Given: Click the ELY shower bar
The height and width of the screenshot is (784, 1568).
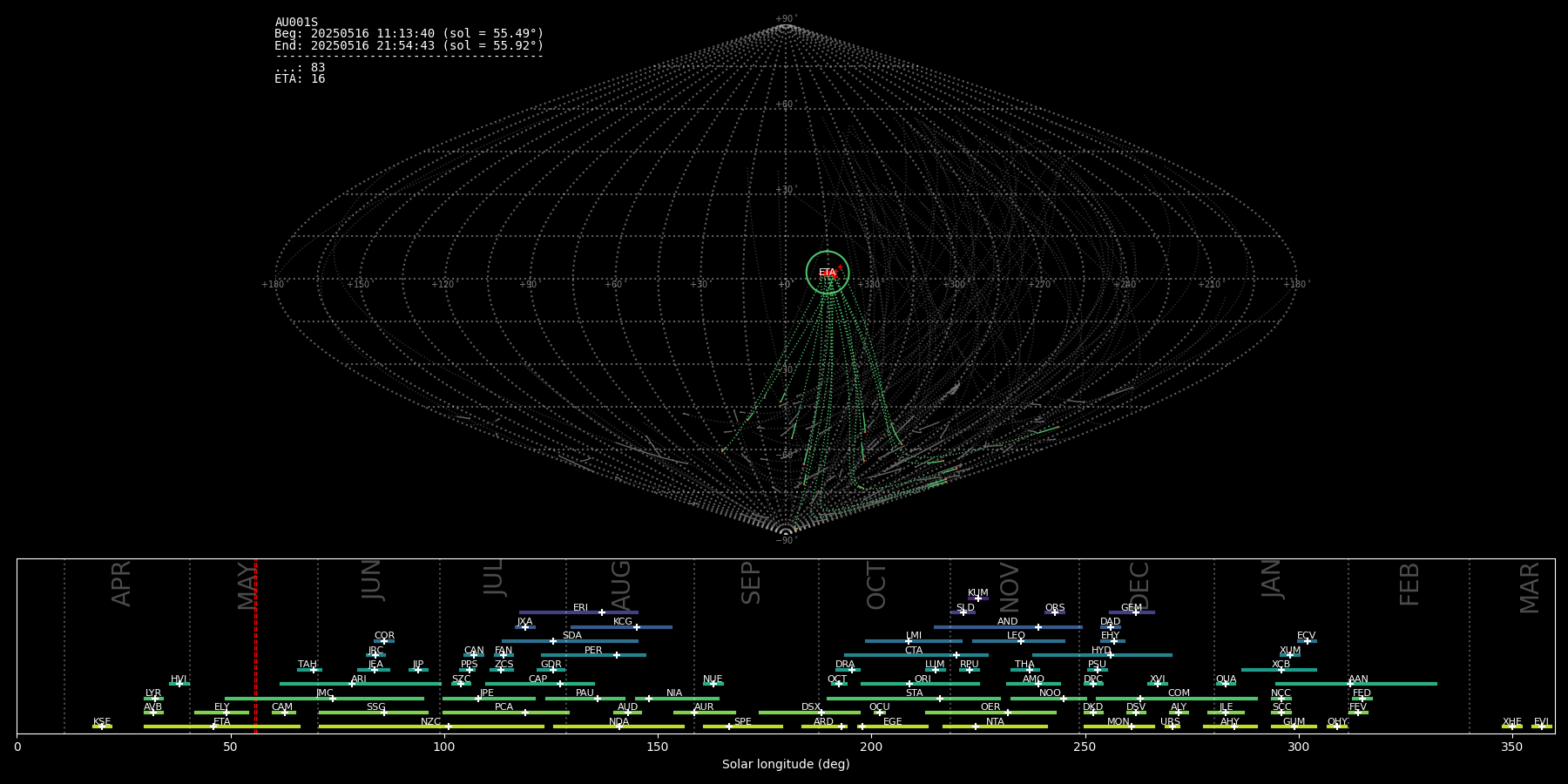Looking at the screenshot, I should (x=221, y=713).
